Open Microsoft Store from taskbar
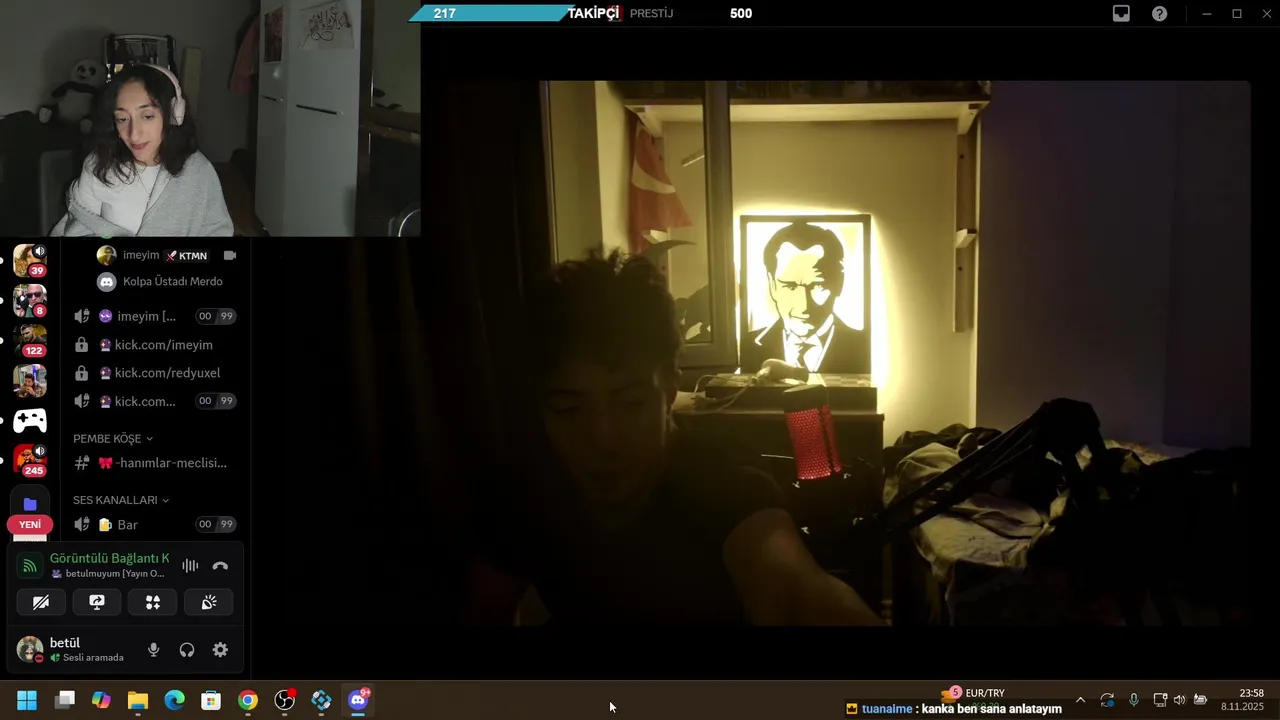The width and height of the screenshot is (1280, 720). [x=211, y=700]
